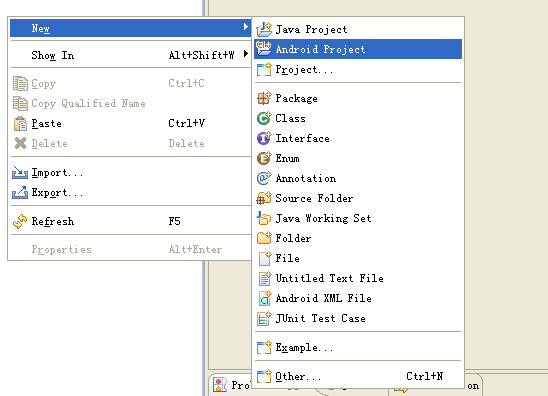
Task: Choose Export... from the context menu
Action: pos(131,193)
